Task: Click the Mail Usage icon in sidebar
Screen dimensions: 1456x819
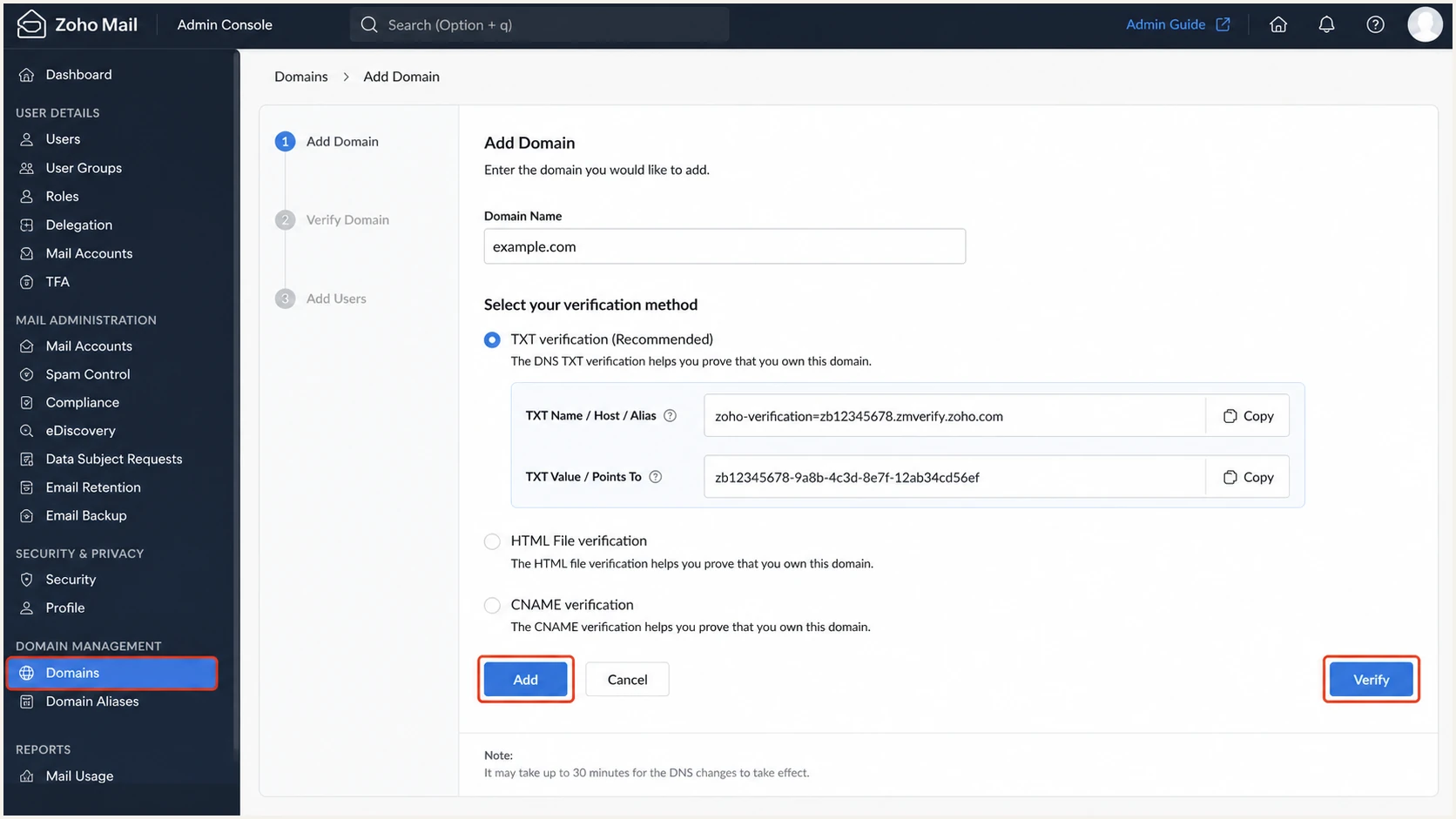Action: click(x=27, y=776)
